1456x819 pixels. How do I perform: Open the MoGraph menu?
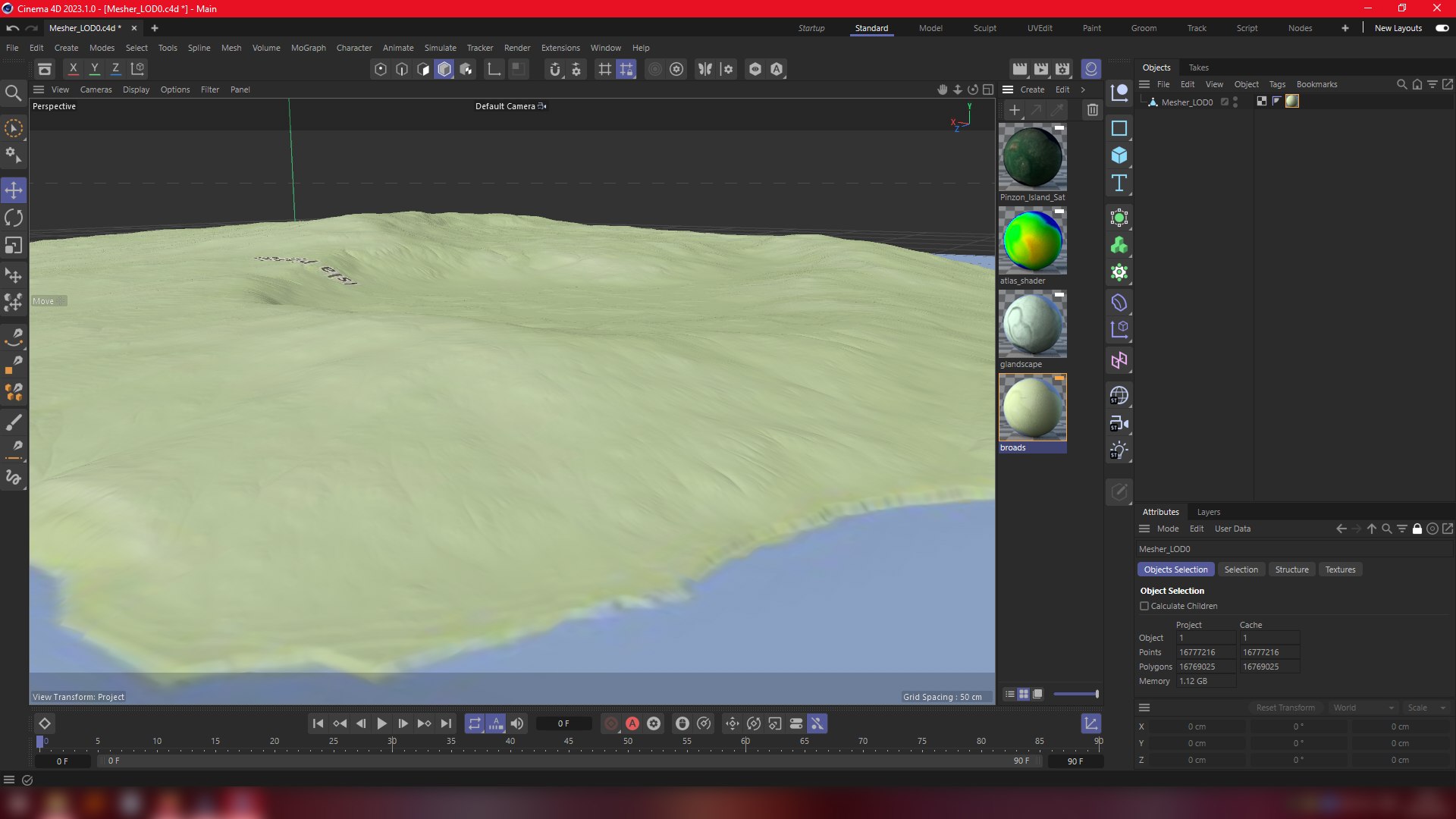[309, 48]
